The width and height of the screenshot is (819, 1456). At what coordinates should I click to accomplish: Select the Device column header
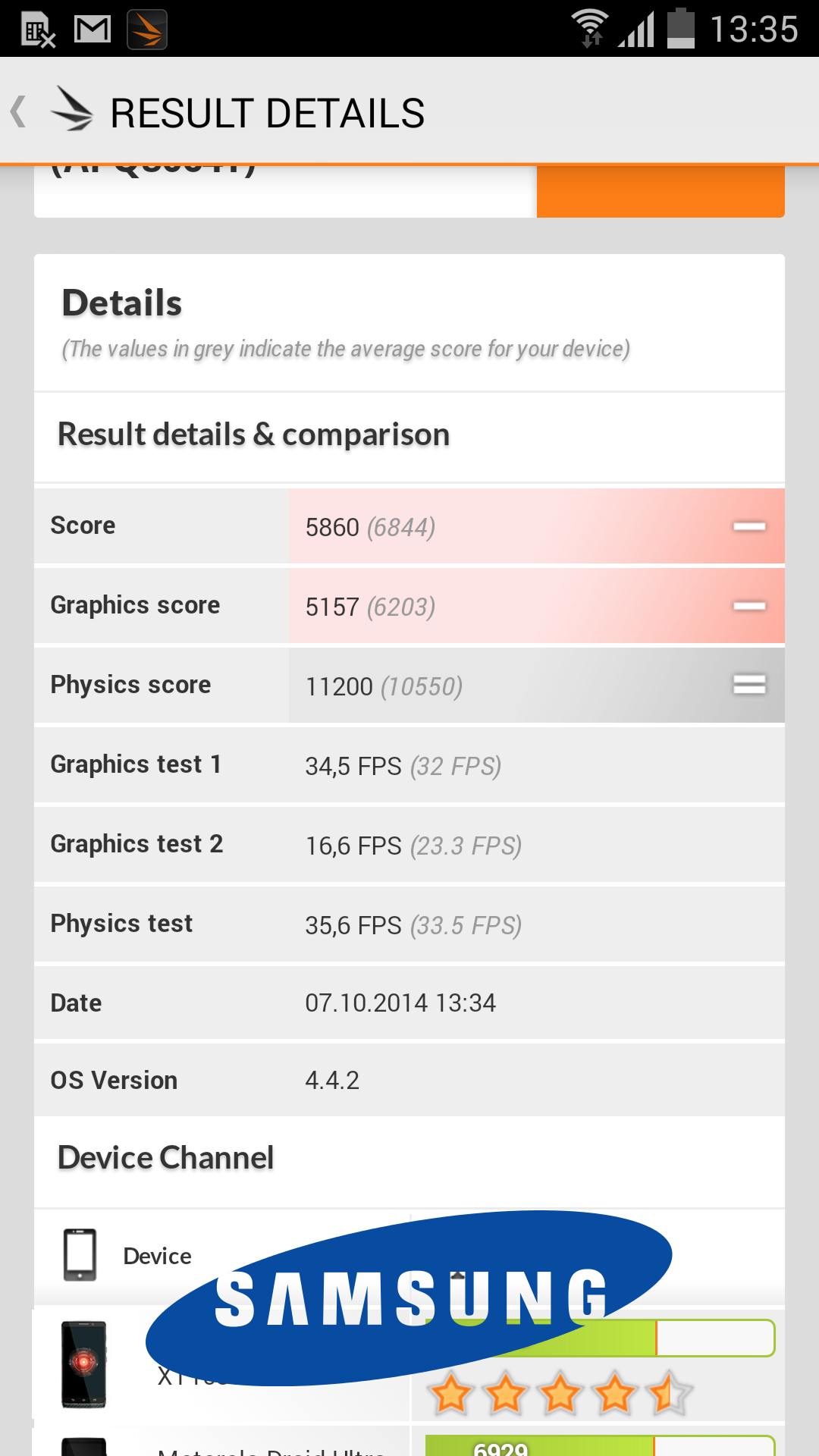157,1256
